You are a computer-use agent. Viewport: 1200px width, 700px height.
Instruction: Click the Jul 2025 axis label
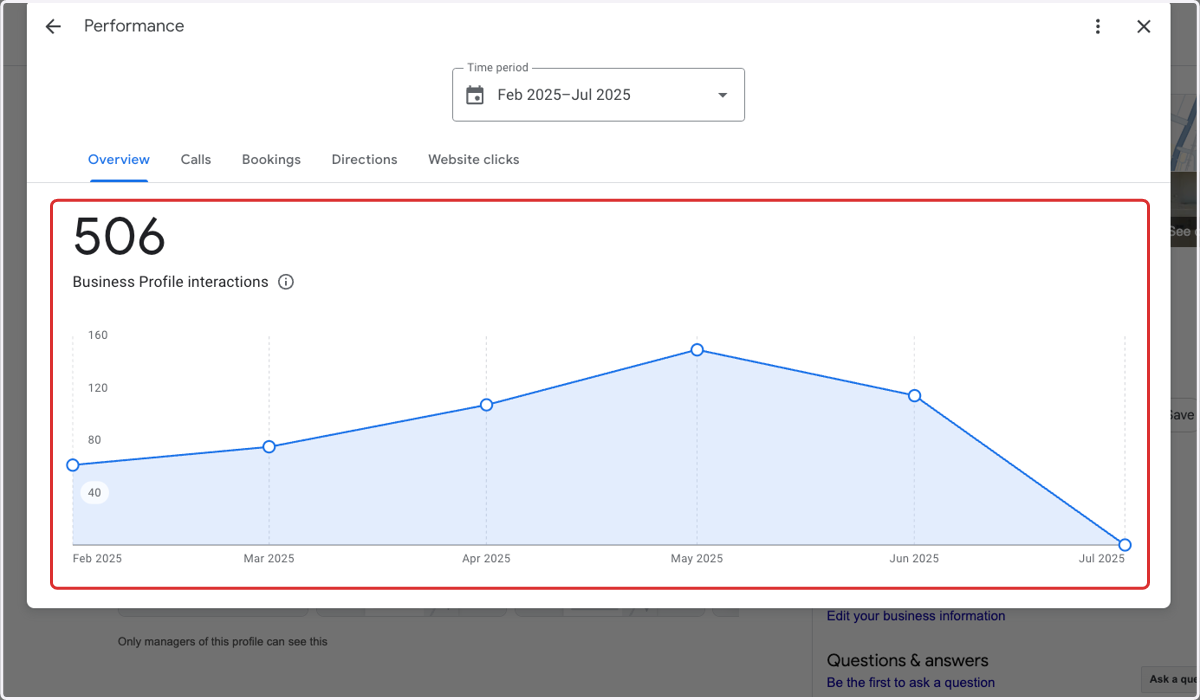1102,559
